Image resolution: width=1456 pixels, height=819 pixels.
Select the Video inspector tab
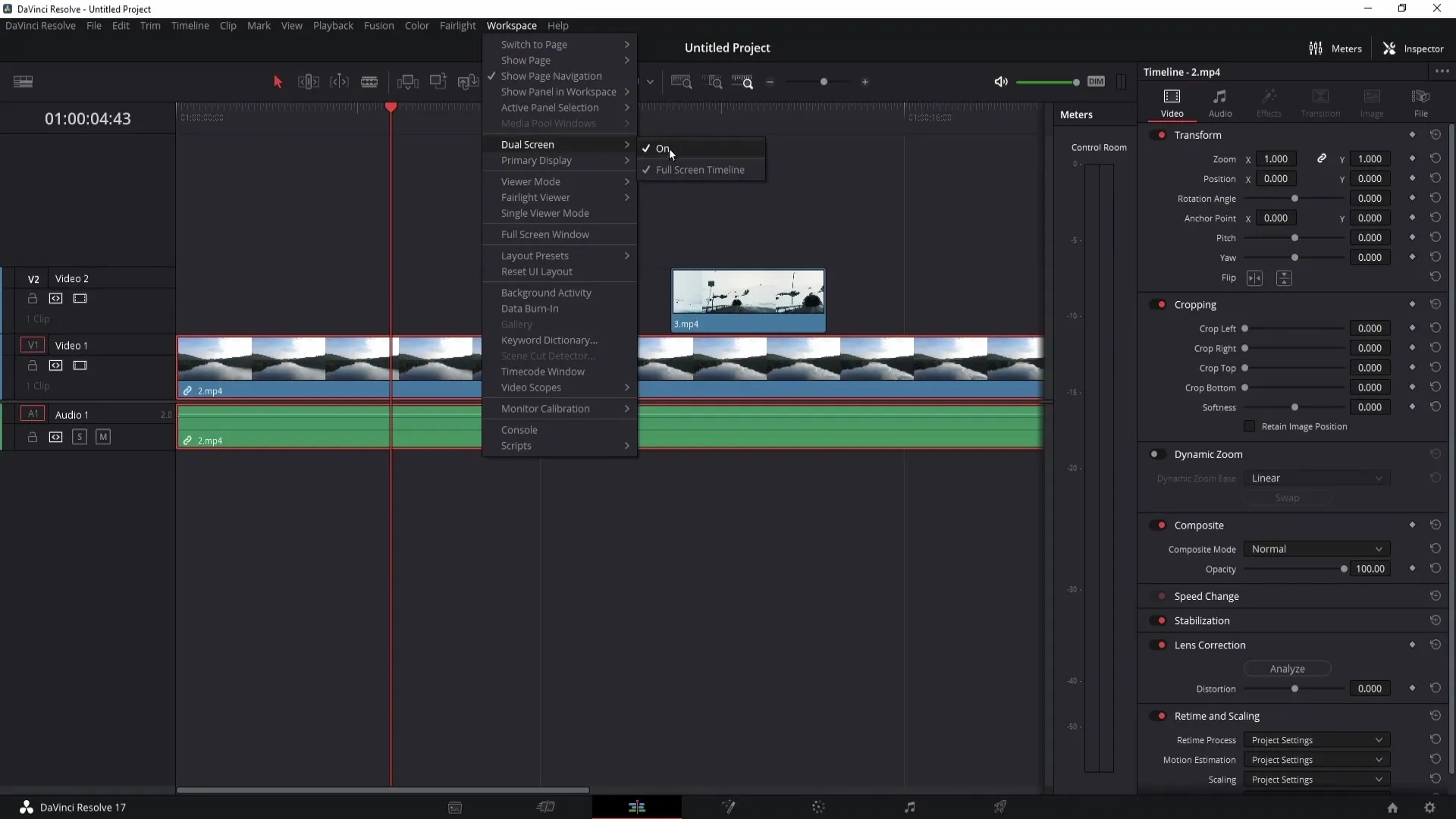[x=1172, y=103]
